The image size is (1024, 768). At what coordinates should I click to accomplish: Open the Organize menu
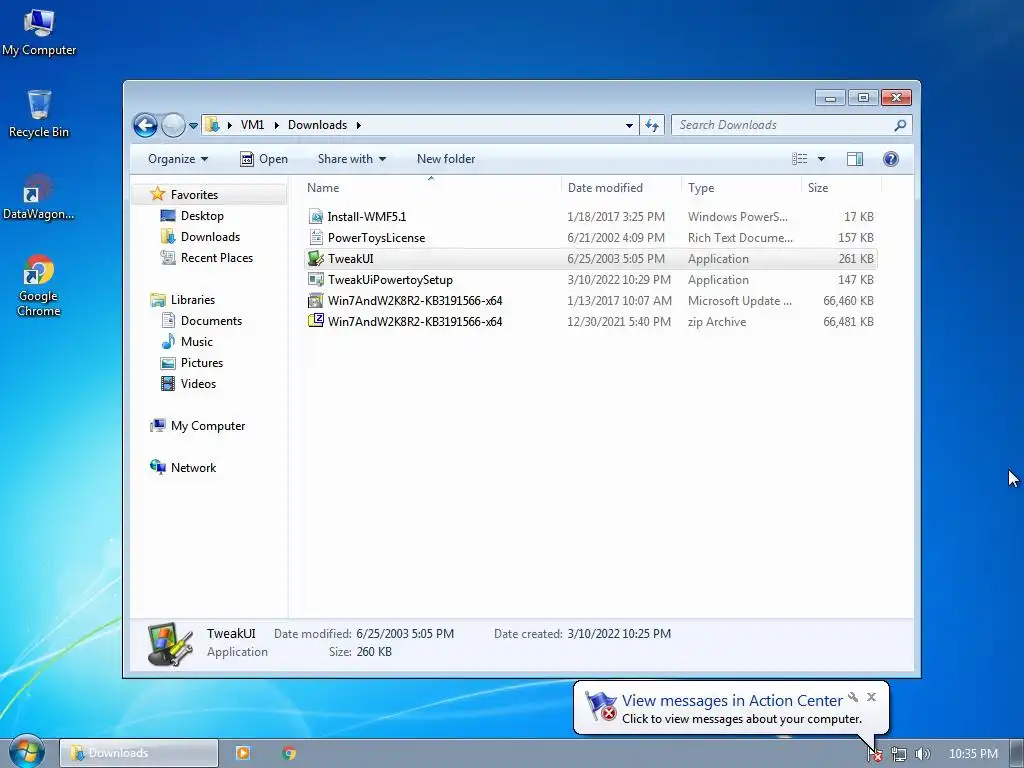coord(178,159)
